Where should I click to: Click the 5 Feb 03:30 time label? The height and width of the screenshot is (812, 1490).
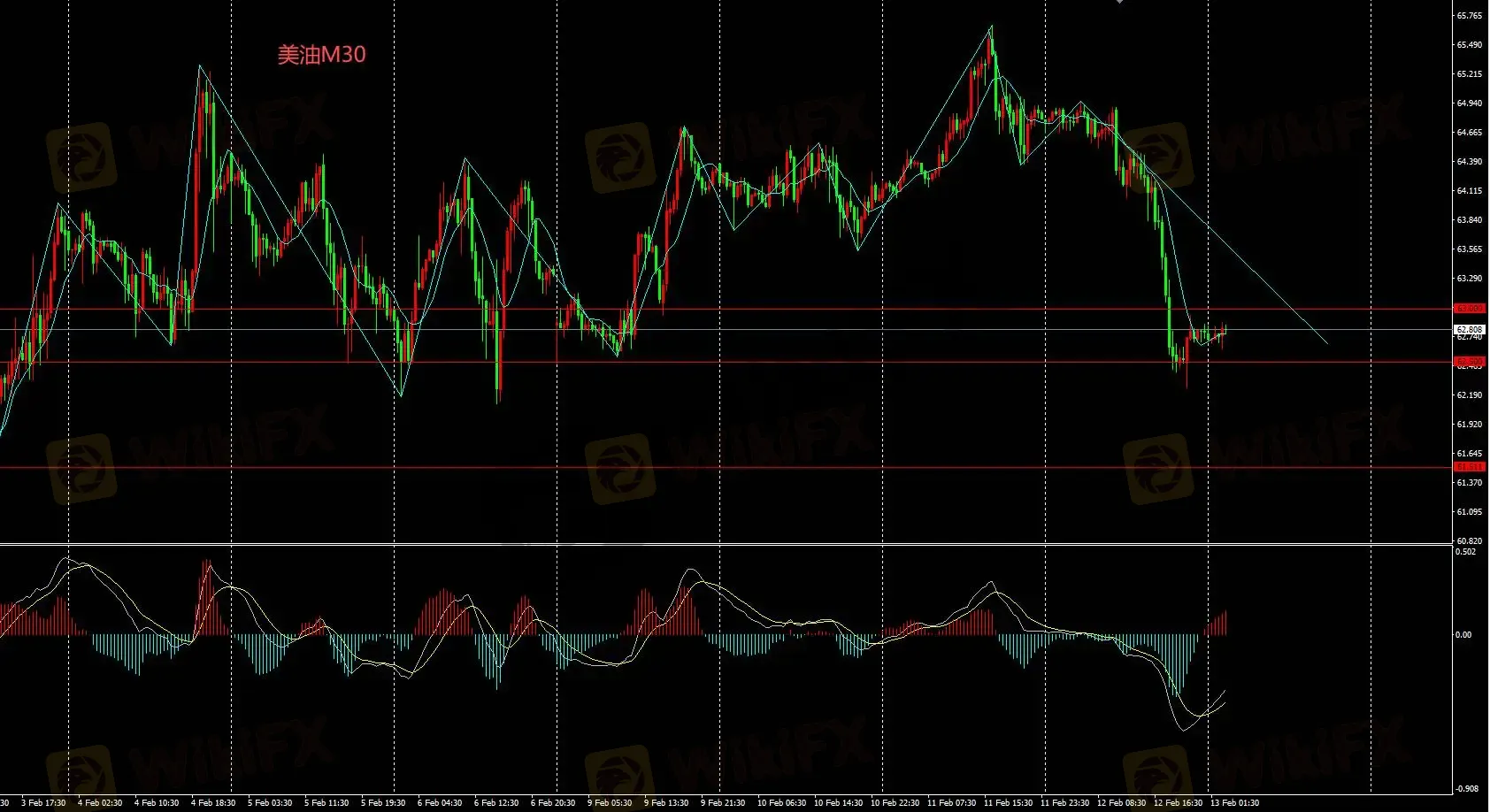coord(270,803)
